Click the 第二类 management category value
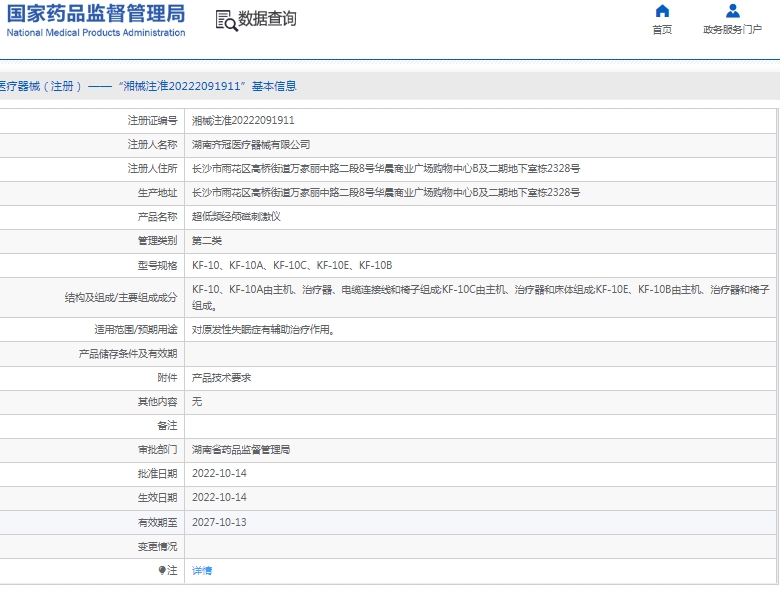780x590 pixels. [207, 241]
